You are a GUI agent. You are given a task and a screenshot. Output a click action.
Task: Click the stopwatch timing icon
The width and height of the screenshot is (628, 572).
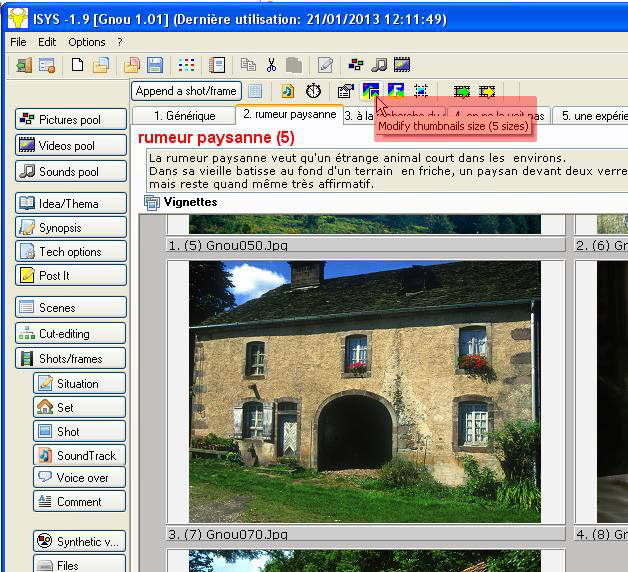pos(313,91)
